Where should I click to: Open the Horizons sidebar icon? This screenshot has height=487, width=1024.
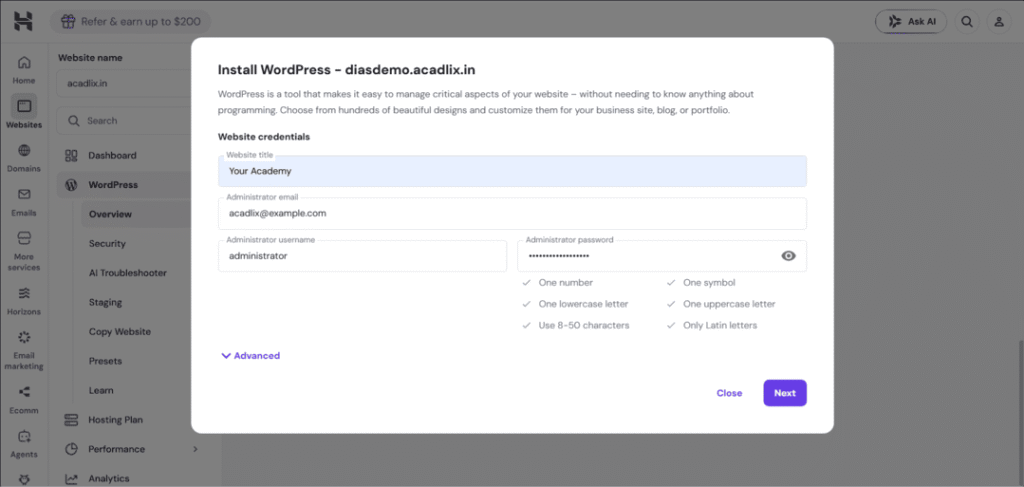click(x=24, y=292)
